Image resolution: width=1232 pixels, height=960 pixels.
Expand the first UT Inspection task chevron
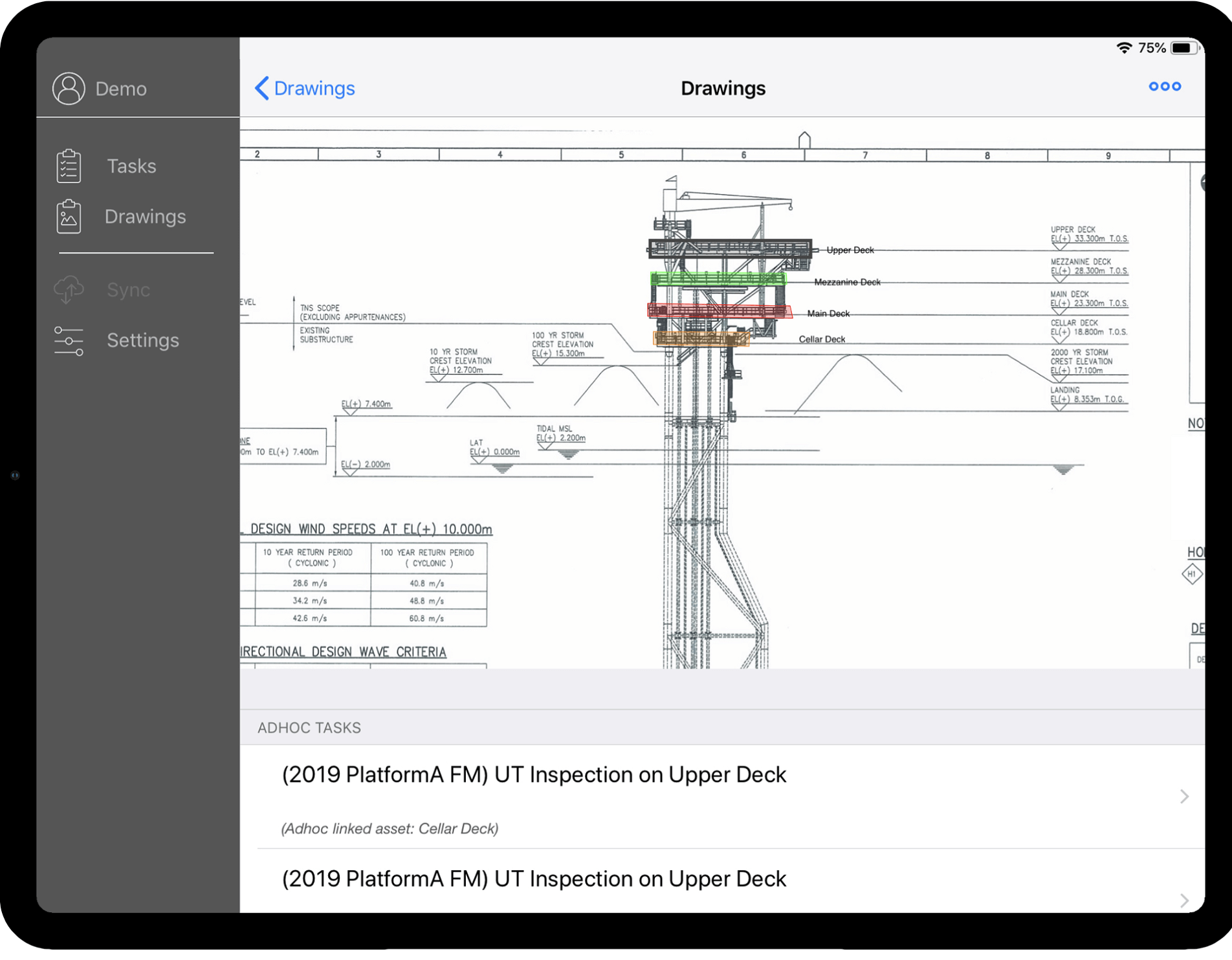coord(1183,796)
